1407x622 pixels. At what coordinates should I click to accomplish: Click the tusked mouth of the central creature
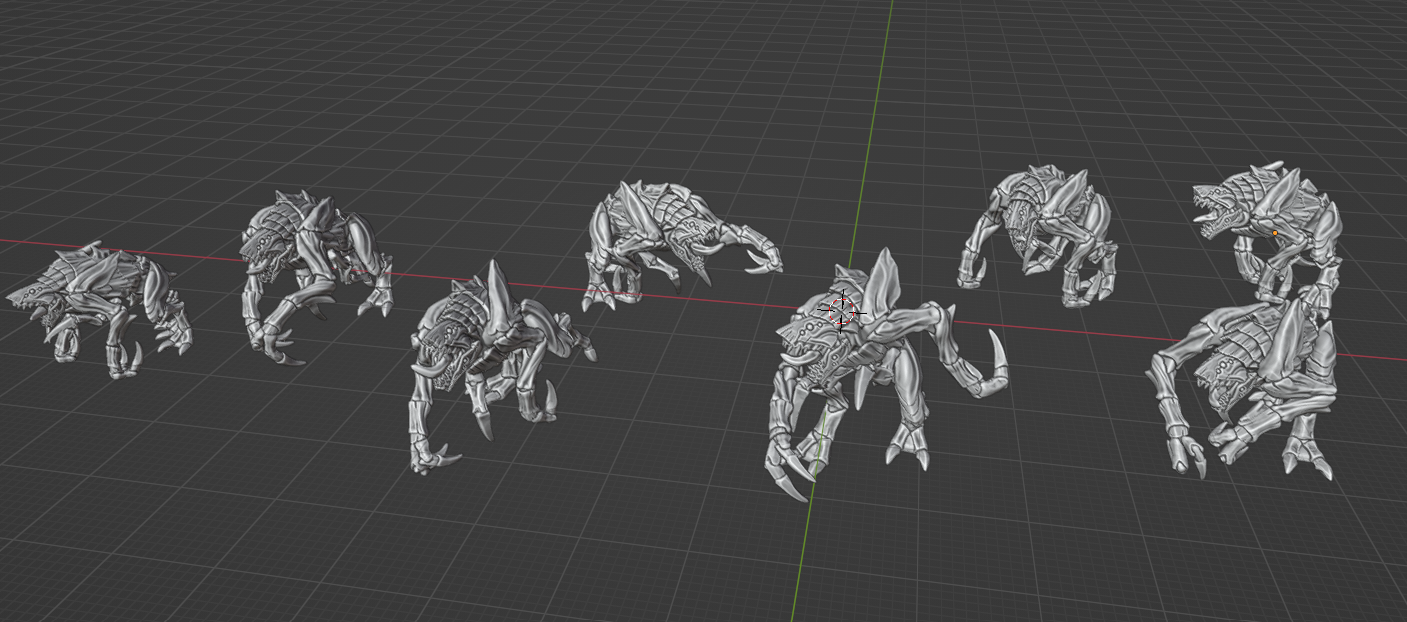pos(800,355)
